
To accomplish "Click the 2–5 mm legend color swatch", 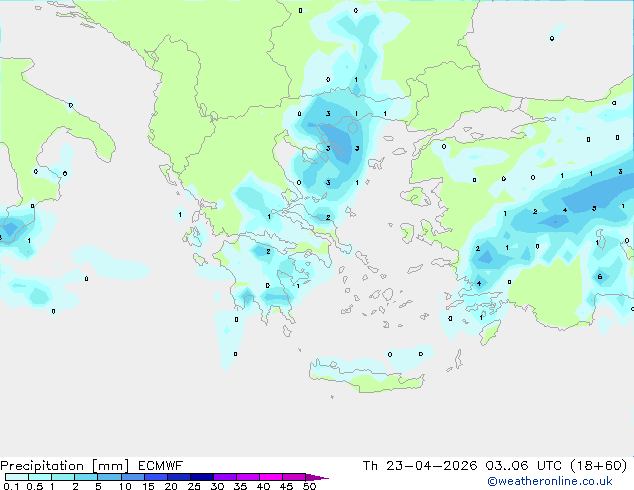I will coord(86,477).
